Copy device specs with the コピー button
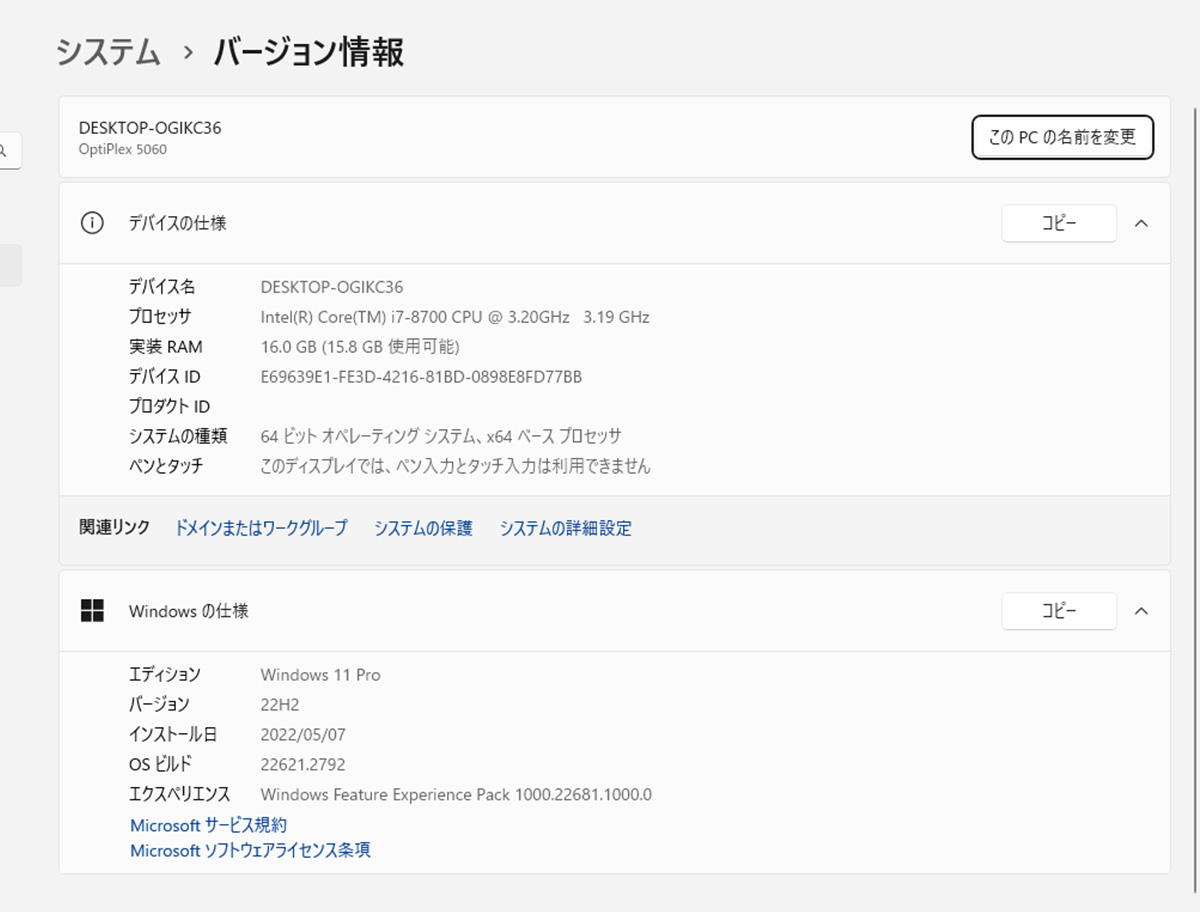Viewport: 1200px width, 912px height. click(1058, 223)
